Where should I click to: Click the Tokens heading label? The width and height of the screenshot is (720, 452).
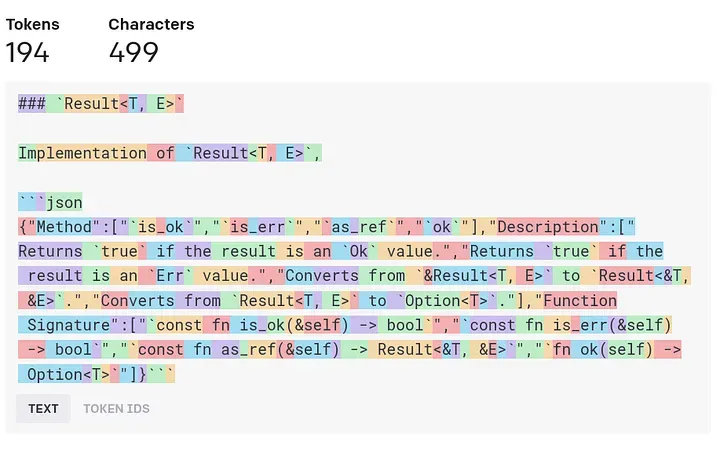coord(33,24)
